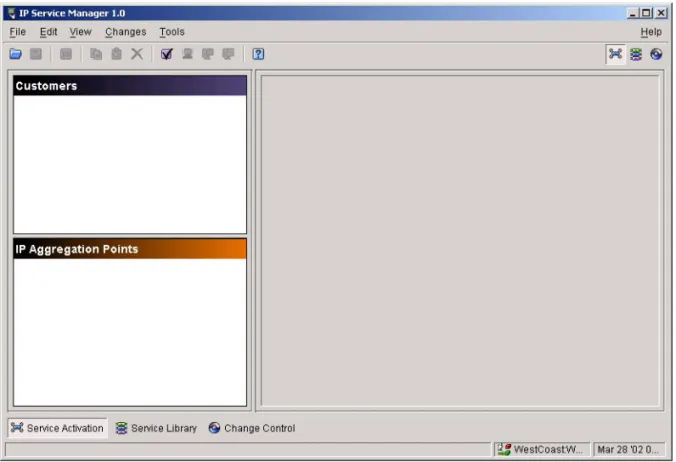
Task: Open the View menu
Action: (80, 32)
